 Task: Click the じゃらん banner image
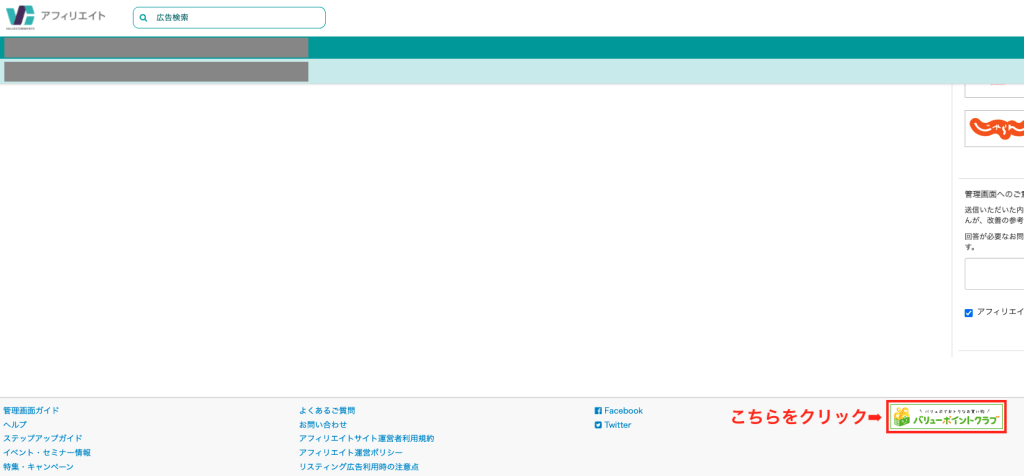click(995, 128)
